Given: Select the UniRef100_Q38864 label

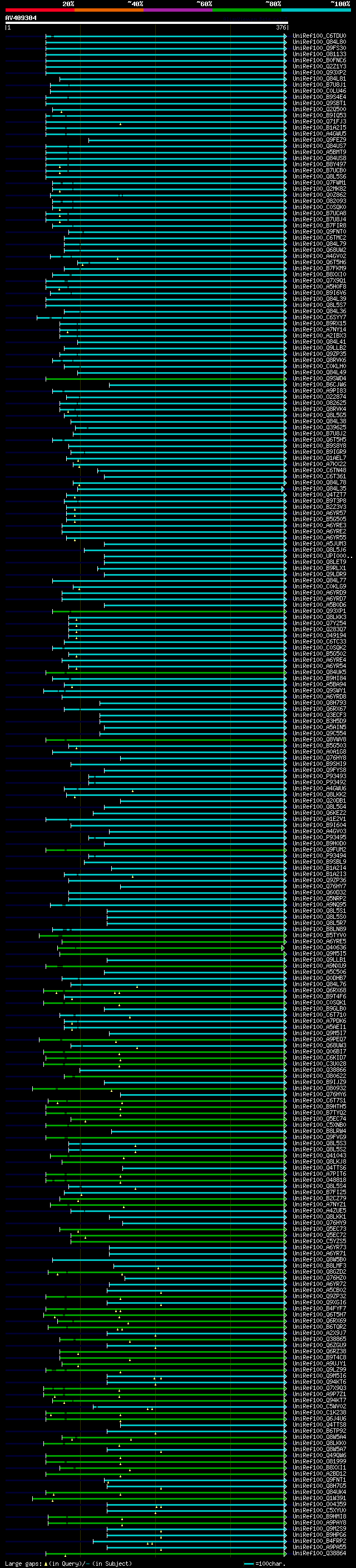Looking at the screenshot, I should 319,1553.
